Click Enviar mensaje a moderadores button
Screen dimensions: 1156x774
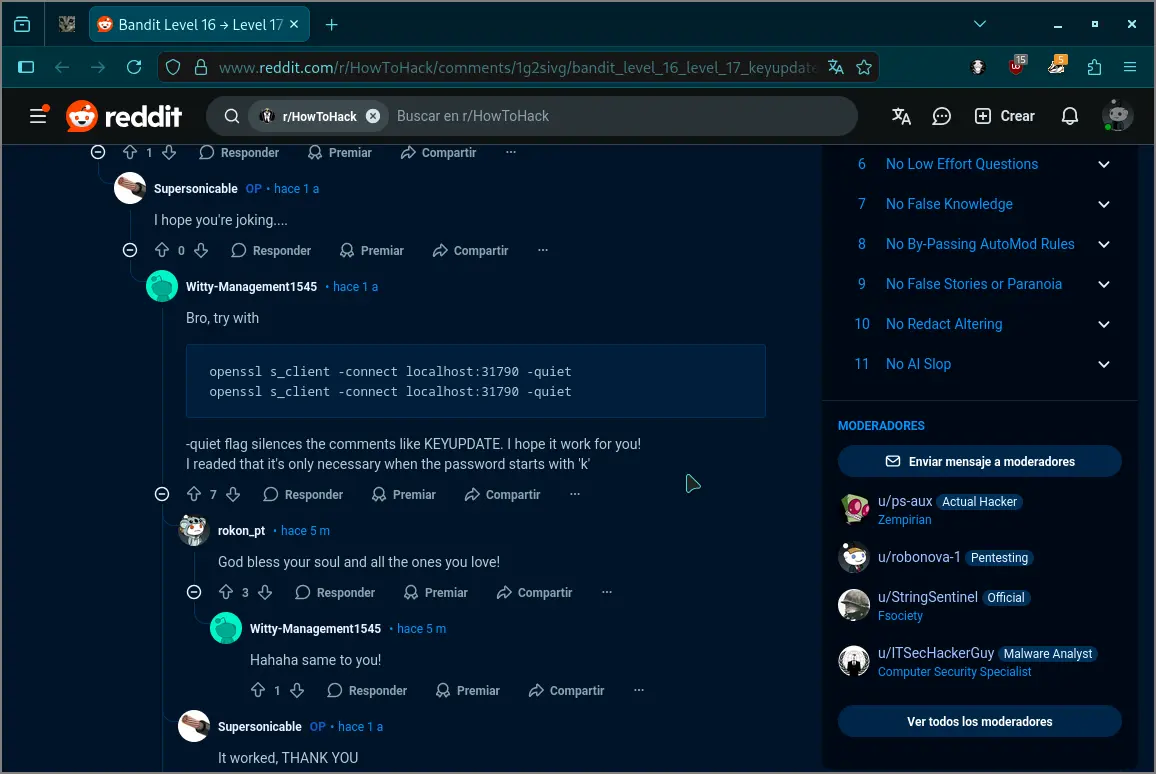point(979,461)
